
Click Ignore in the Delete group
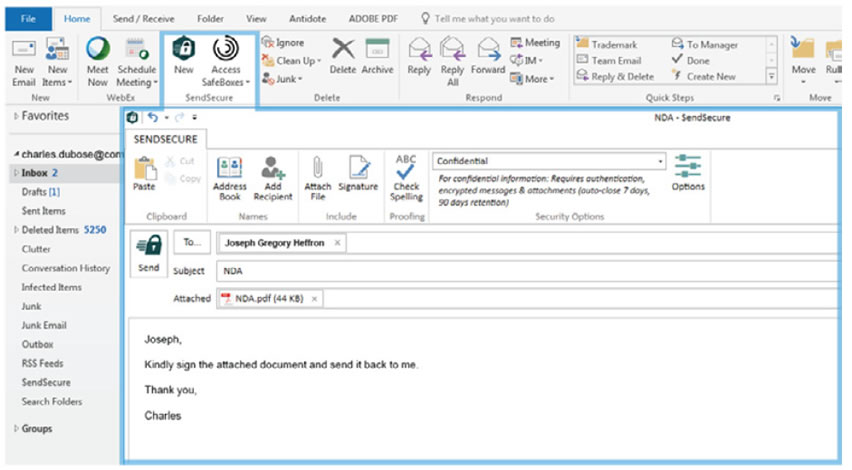283,42
